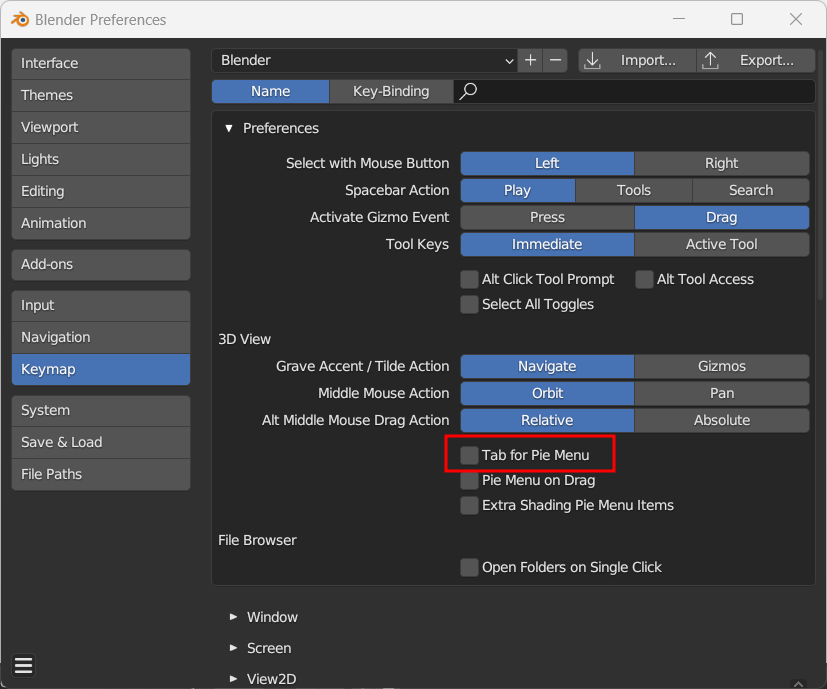Viewport: 827px width, 689px height.
Task: Open the Themes preferences tab
Action: point(101,95)
